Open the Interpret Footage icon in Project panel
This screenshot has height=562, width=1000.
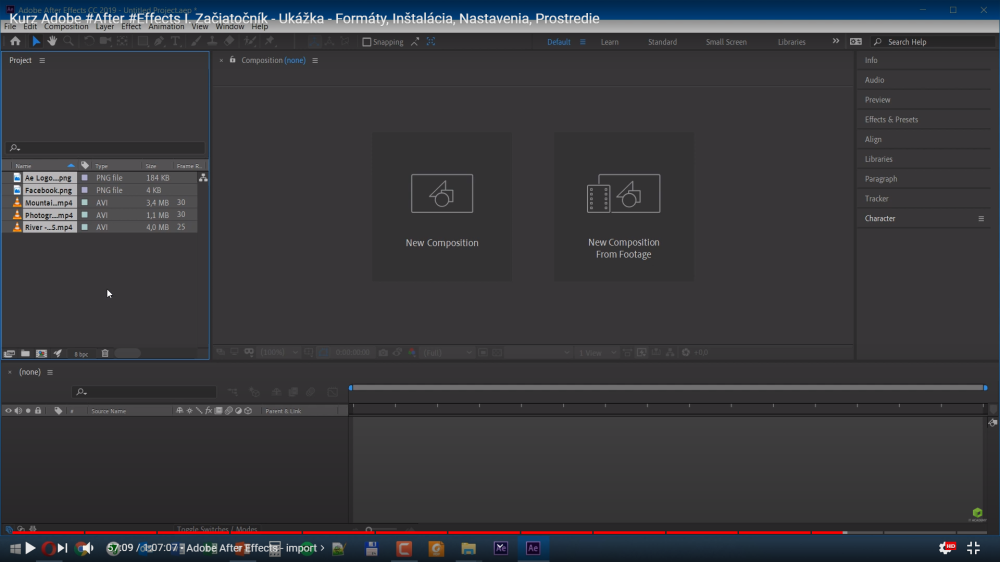10,353
